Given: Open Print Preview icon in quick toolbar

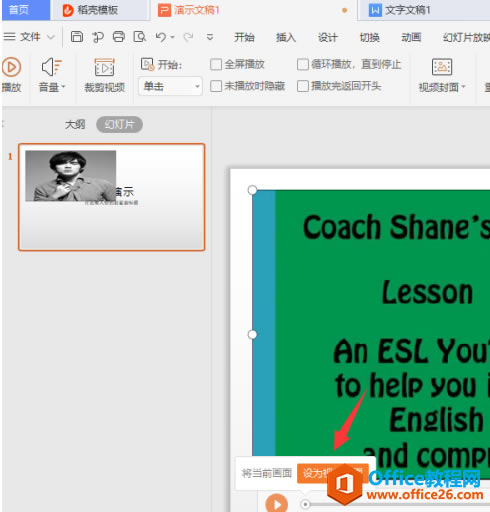Looking at the screenshot, I should point(140,37).
